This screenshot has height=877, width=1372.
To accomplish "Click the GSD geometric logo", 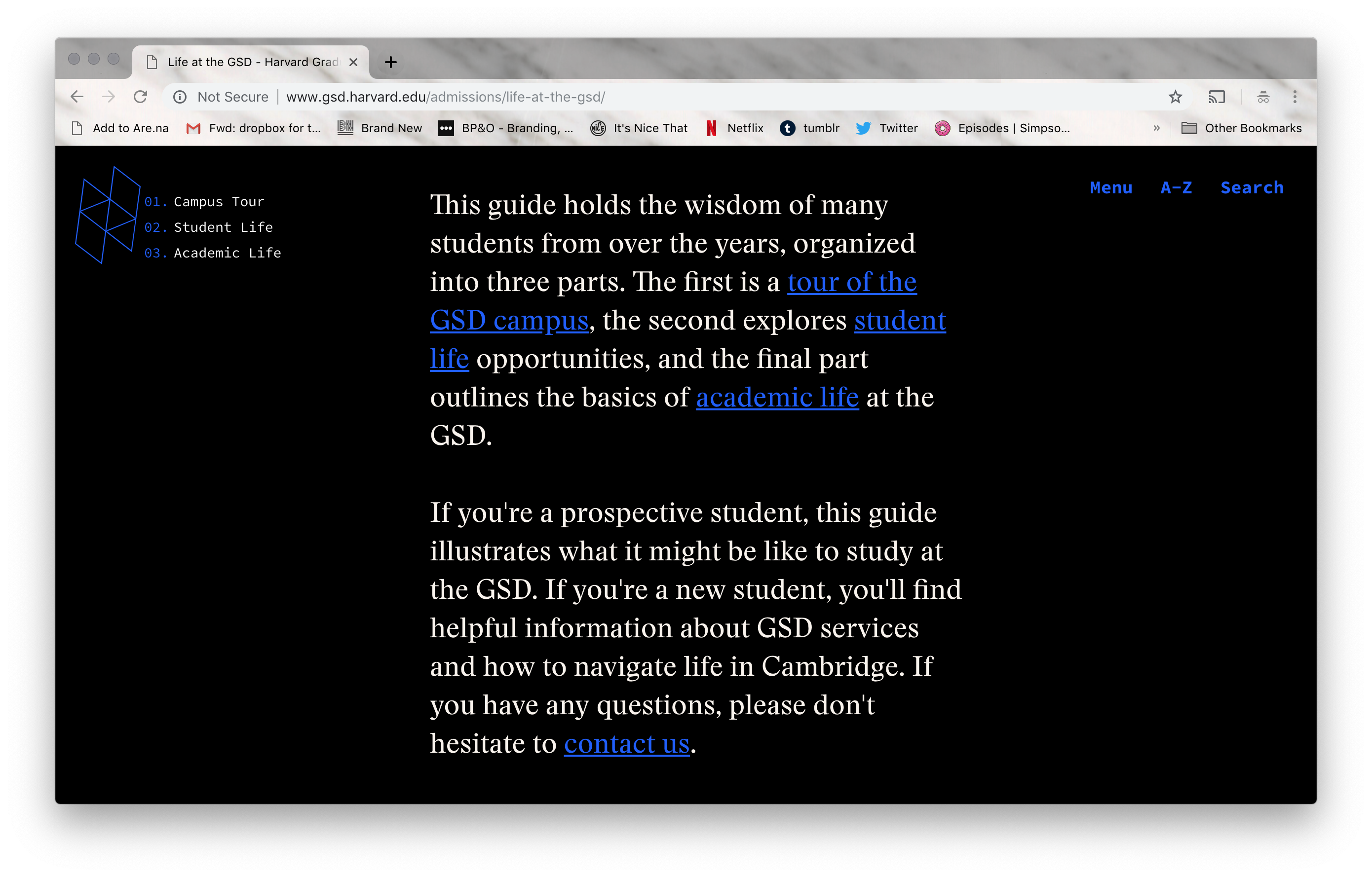I will tap(108, 215).
